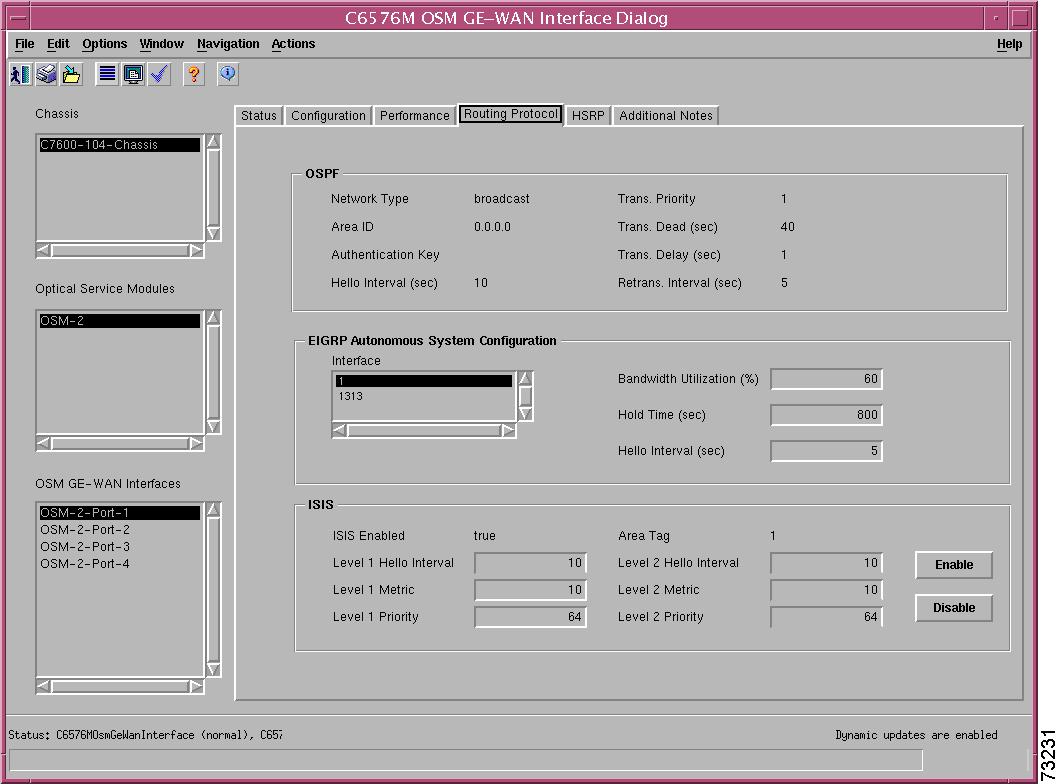Open the Actions menu
Viewport: 1061px width, 784px height.
[x=294, y=44]
